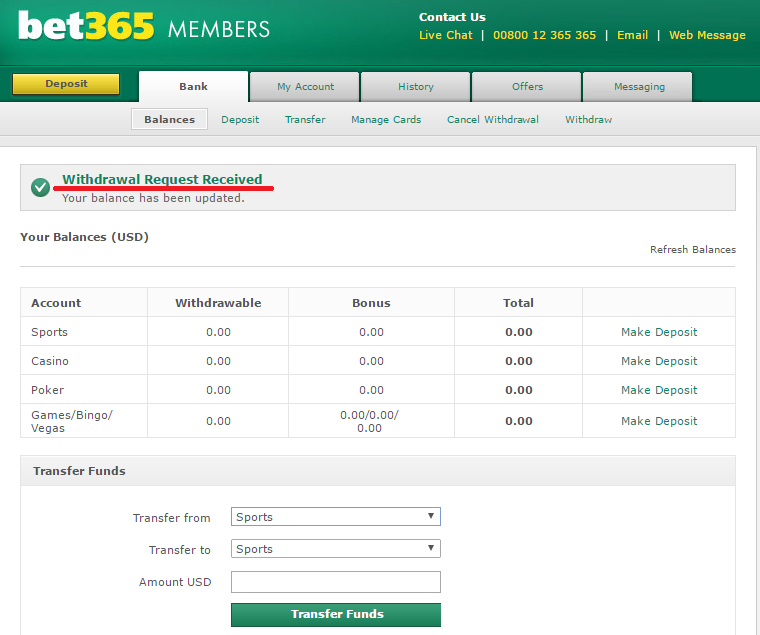Select Withdraw in the Bank submenu

(x=588, y=120)
